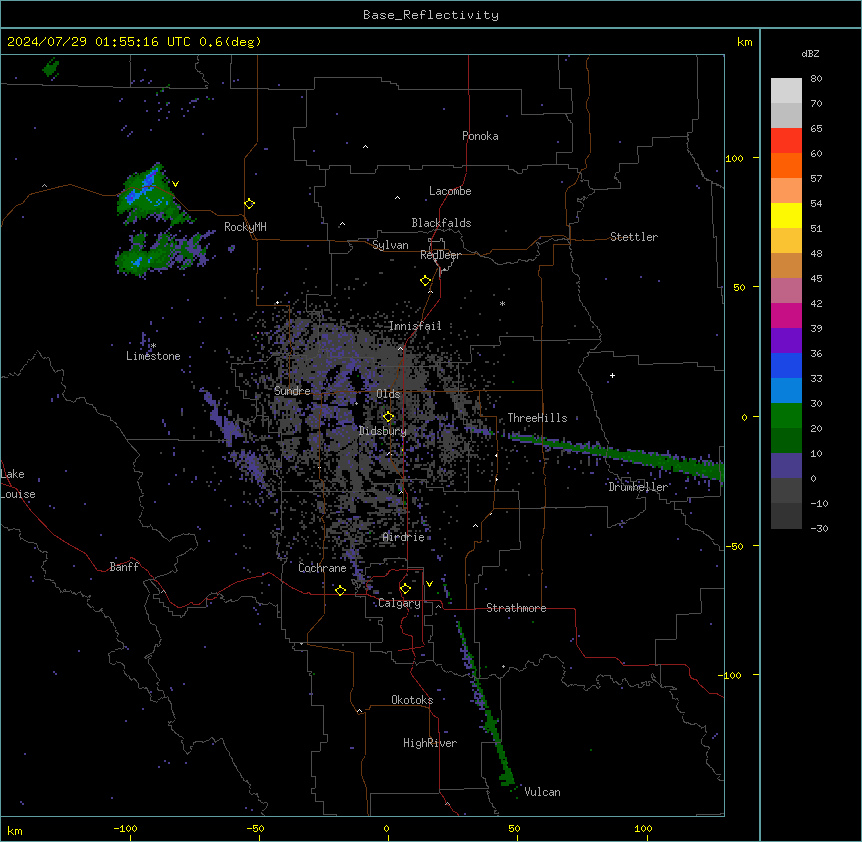Click the ThreeHills label
The image size is (862, 842).
pos(537,418)
